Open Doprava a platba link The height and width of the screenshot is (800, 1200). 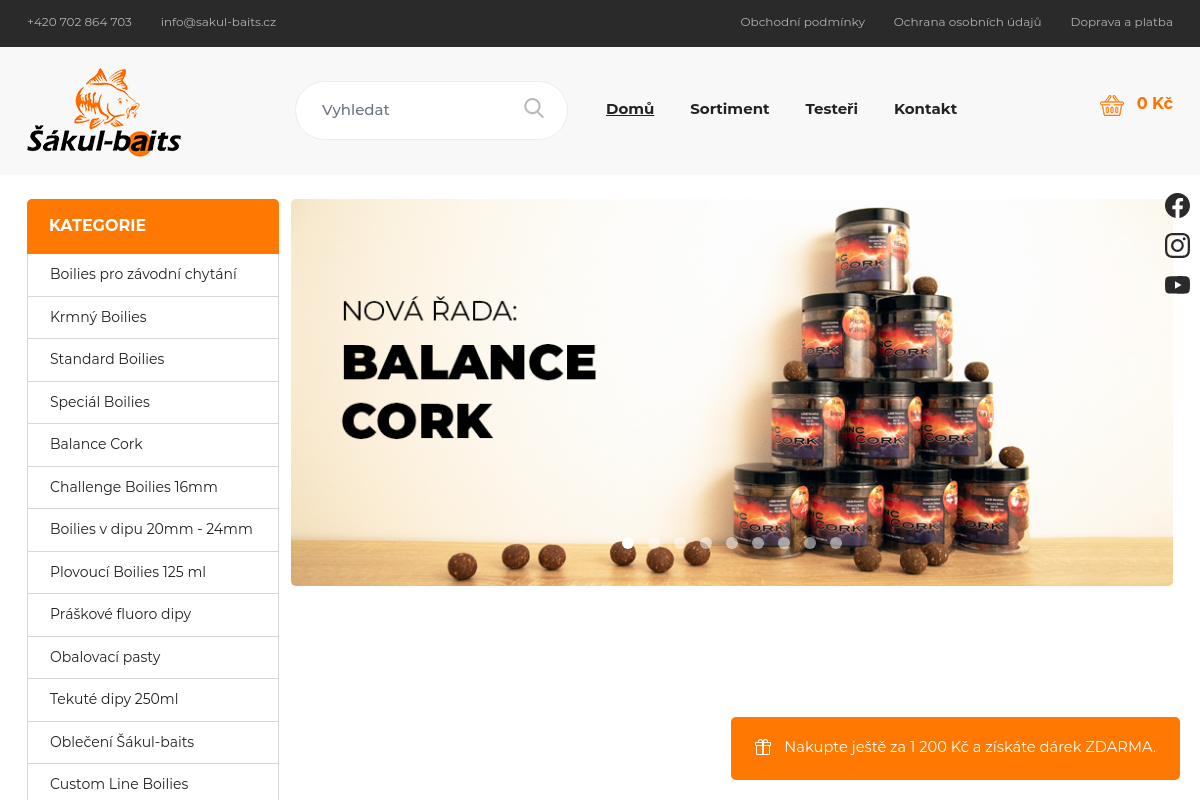[x=1122, y=22]
